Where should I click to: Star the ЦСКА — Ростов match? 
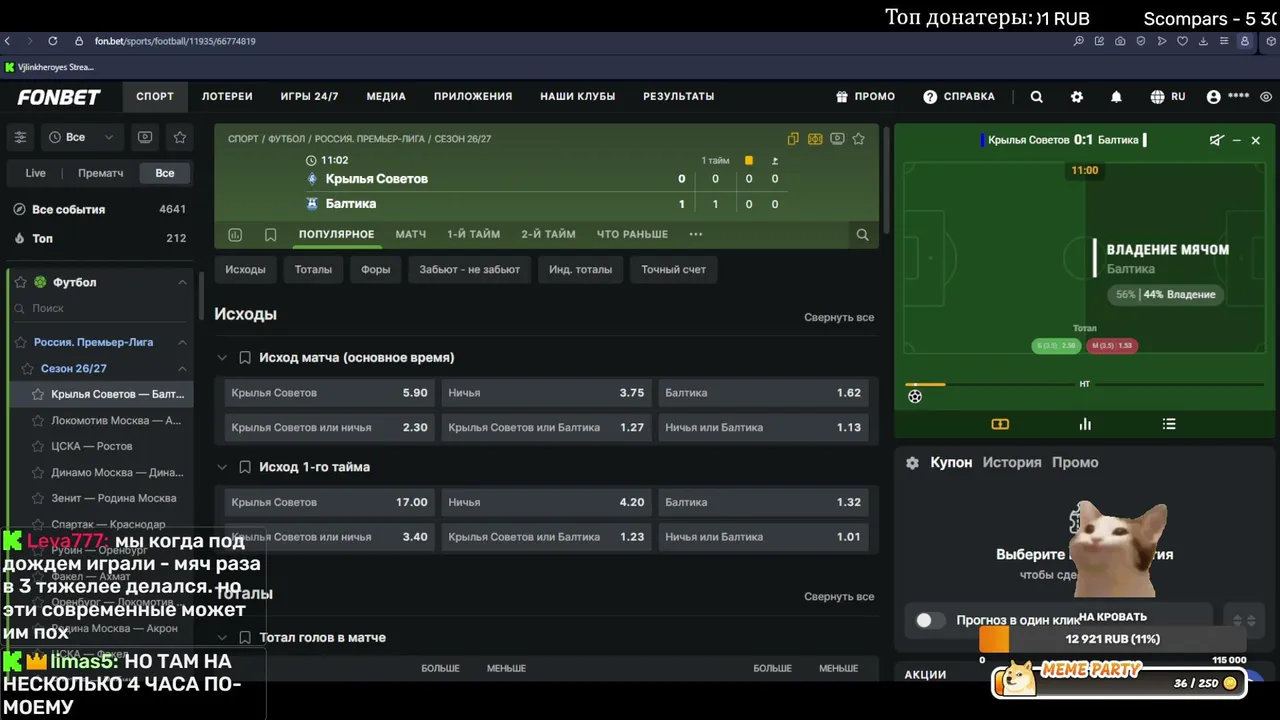coord(38,446)
